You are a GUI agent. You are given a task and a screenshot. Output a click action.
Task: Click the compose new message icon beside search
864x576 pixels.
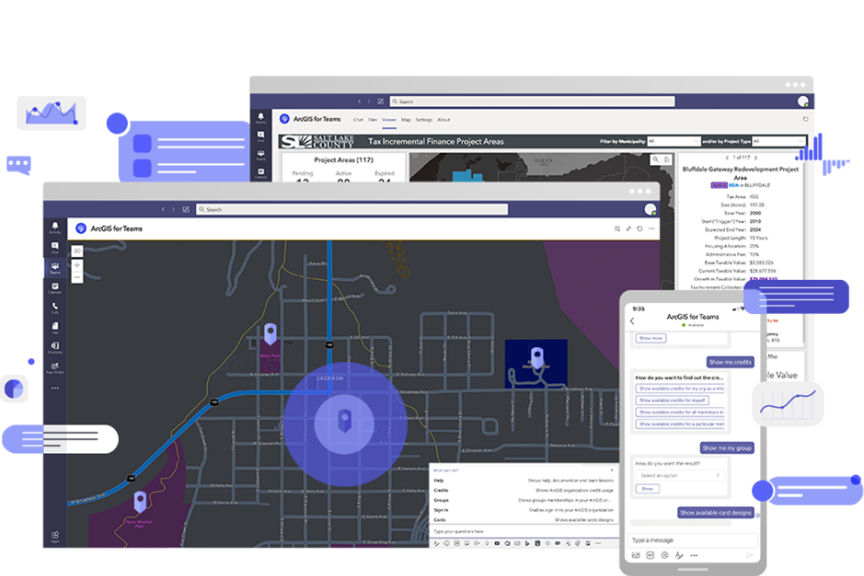(186, 209)
